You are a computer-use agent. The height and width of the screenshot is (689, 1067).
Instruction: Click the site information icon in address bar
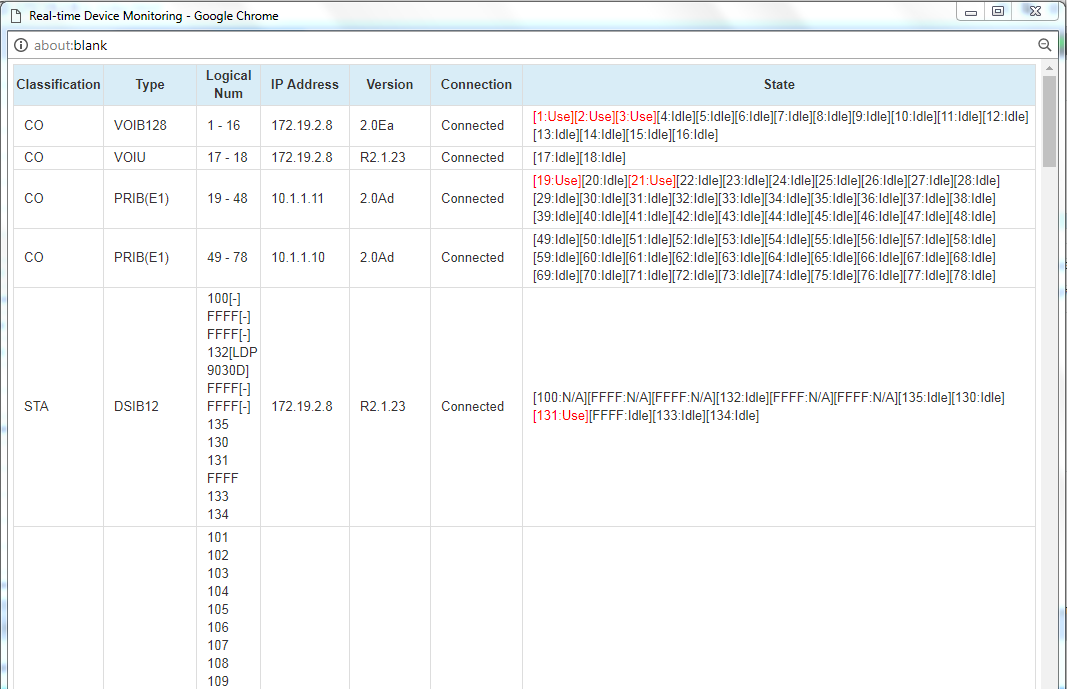(21, 45)
